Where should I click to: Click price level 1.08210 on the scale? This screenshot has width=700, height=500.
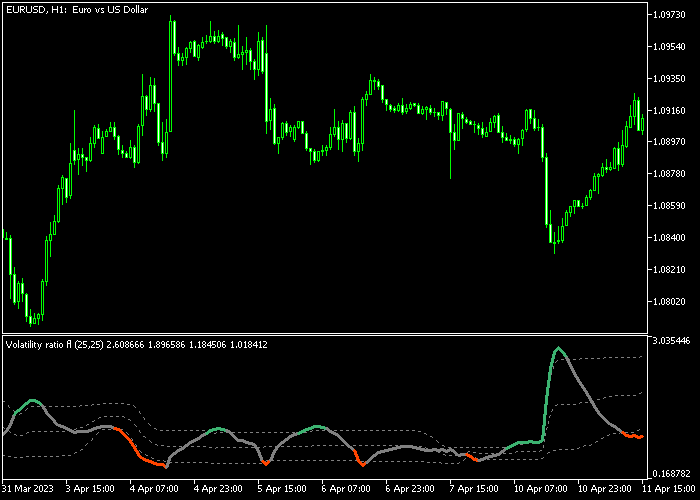coord(669,270)
